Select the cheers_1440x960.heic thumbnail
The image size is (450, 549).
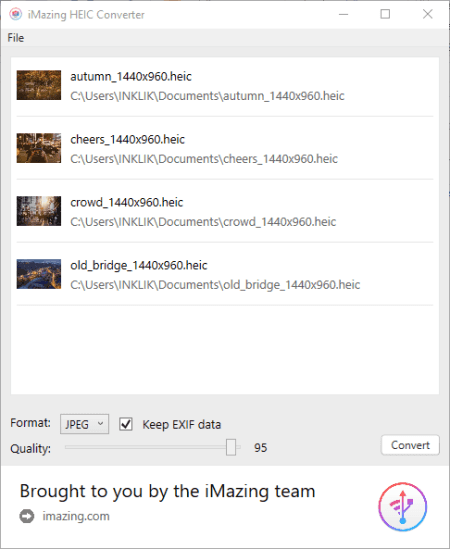click(x=39, y=148)
